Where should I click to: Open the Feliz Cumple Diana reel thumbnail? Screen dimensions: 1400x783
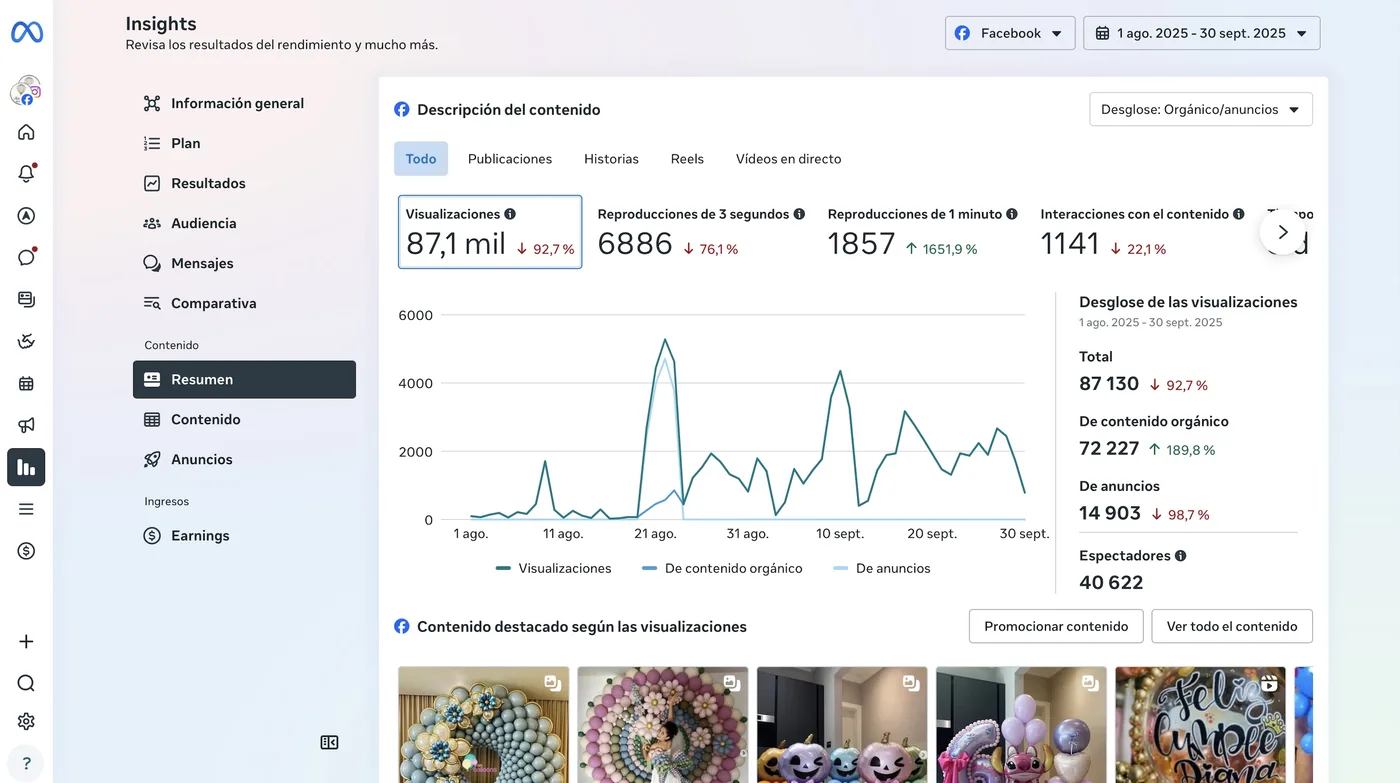[1201, 725]
